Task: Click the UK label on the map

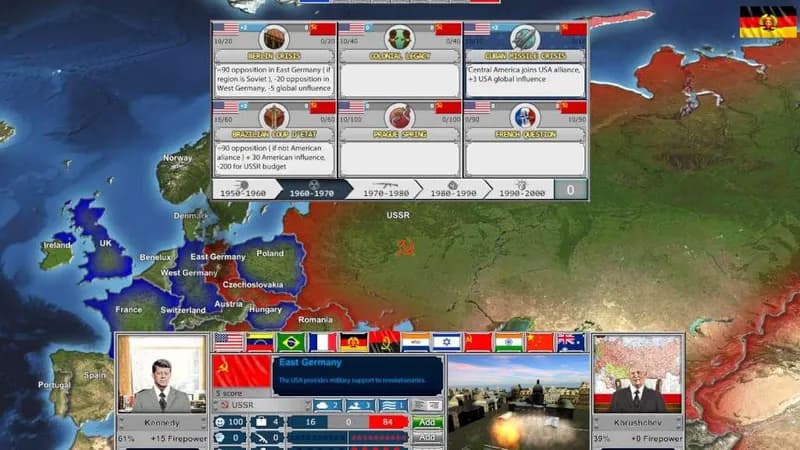Action: 106,243
